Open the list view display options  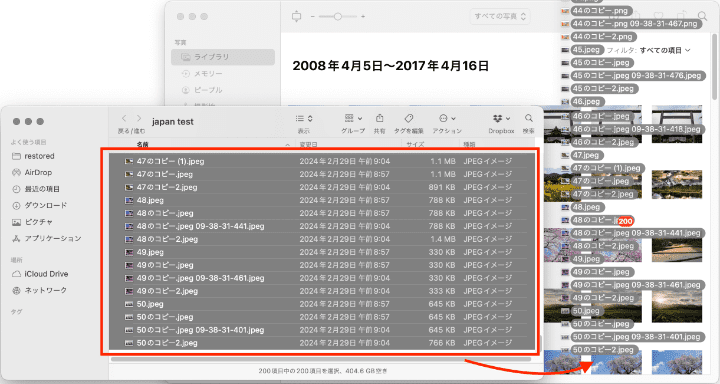click(x=304, y=119)
